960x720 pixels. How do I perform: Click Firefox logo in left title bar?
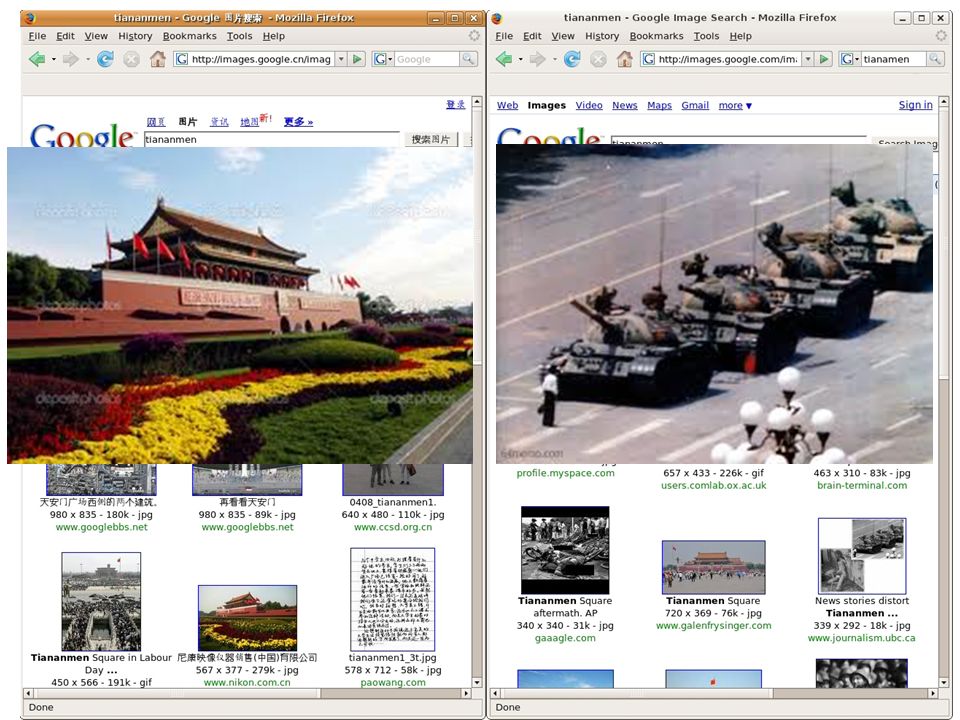point(29,18)
